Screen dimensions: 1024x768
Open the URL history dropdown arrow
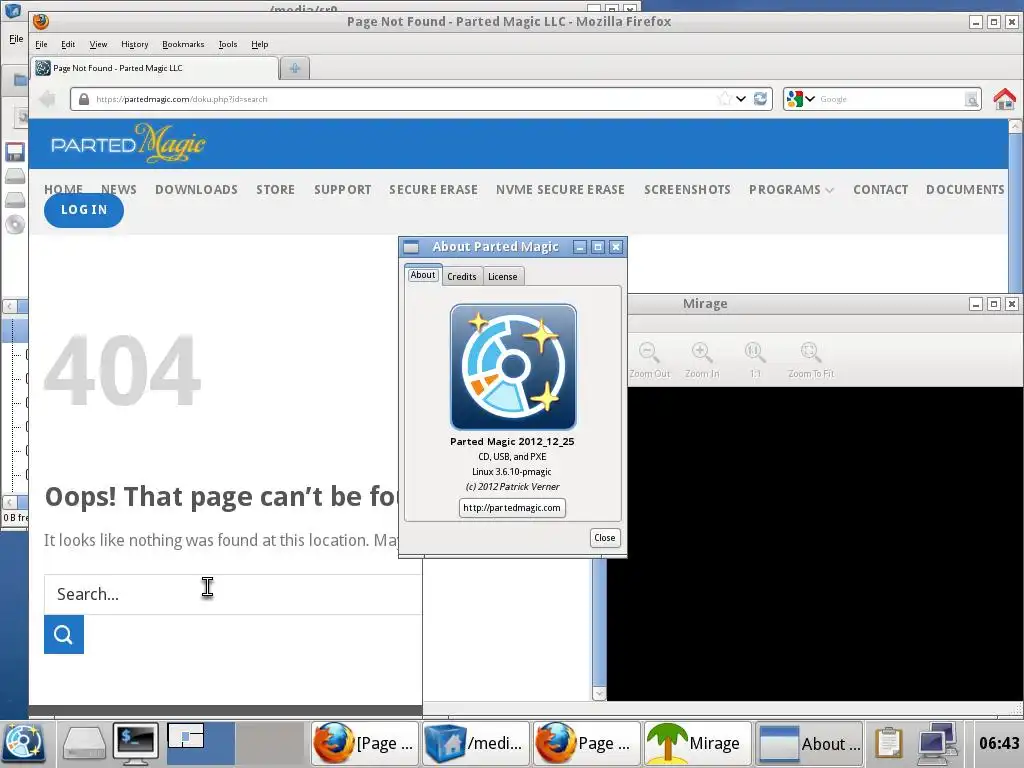pos(741,99)
